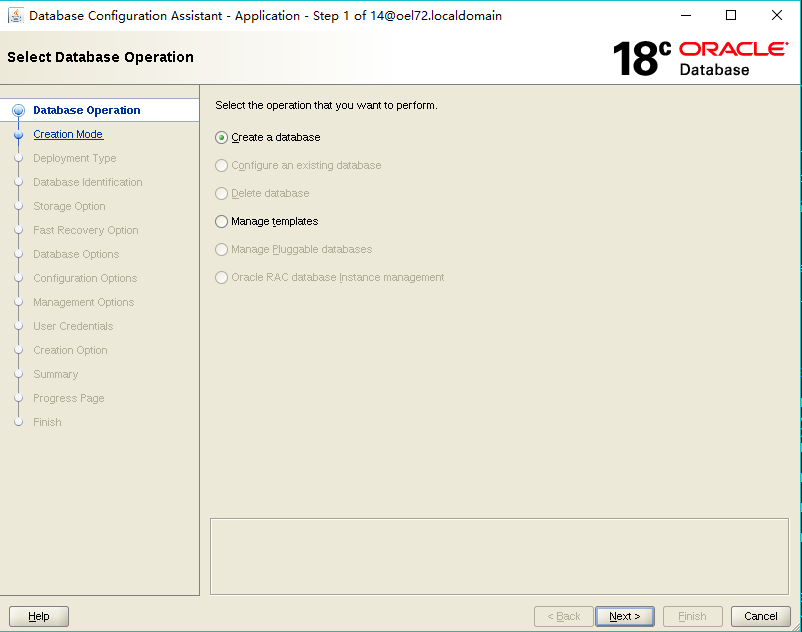The image size is (802, 632).
Task: Close the Database Configuration Assistant window
Action: pyautogui.click(x=776, y=16)
